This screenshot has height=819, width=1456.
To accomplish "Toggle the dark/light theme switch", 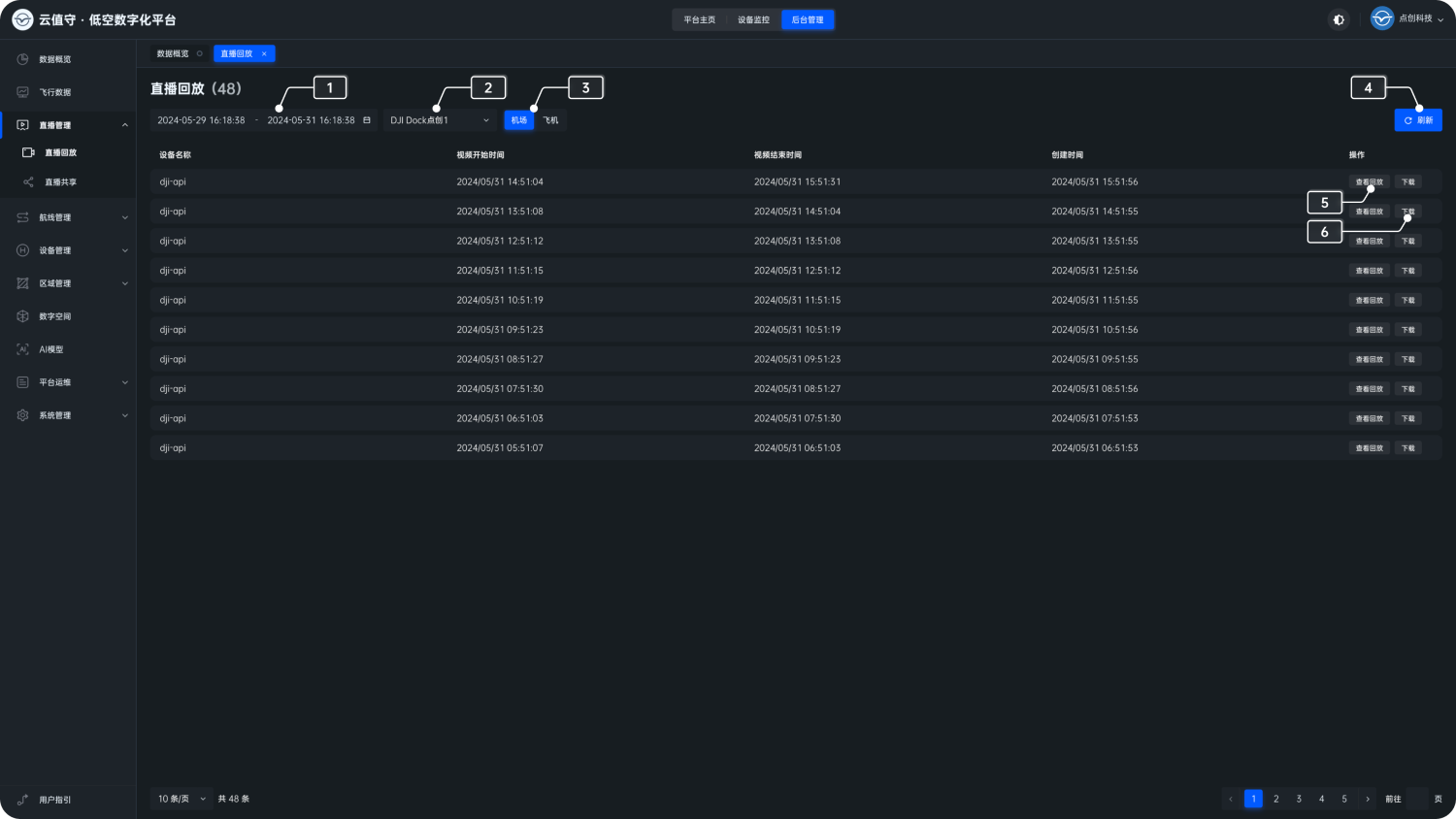I will point(1339,19).
